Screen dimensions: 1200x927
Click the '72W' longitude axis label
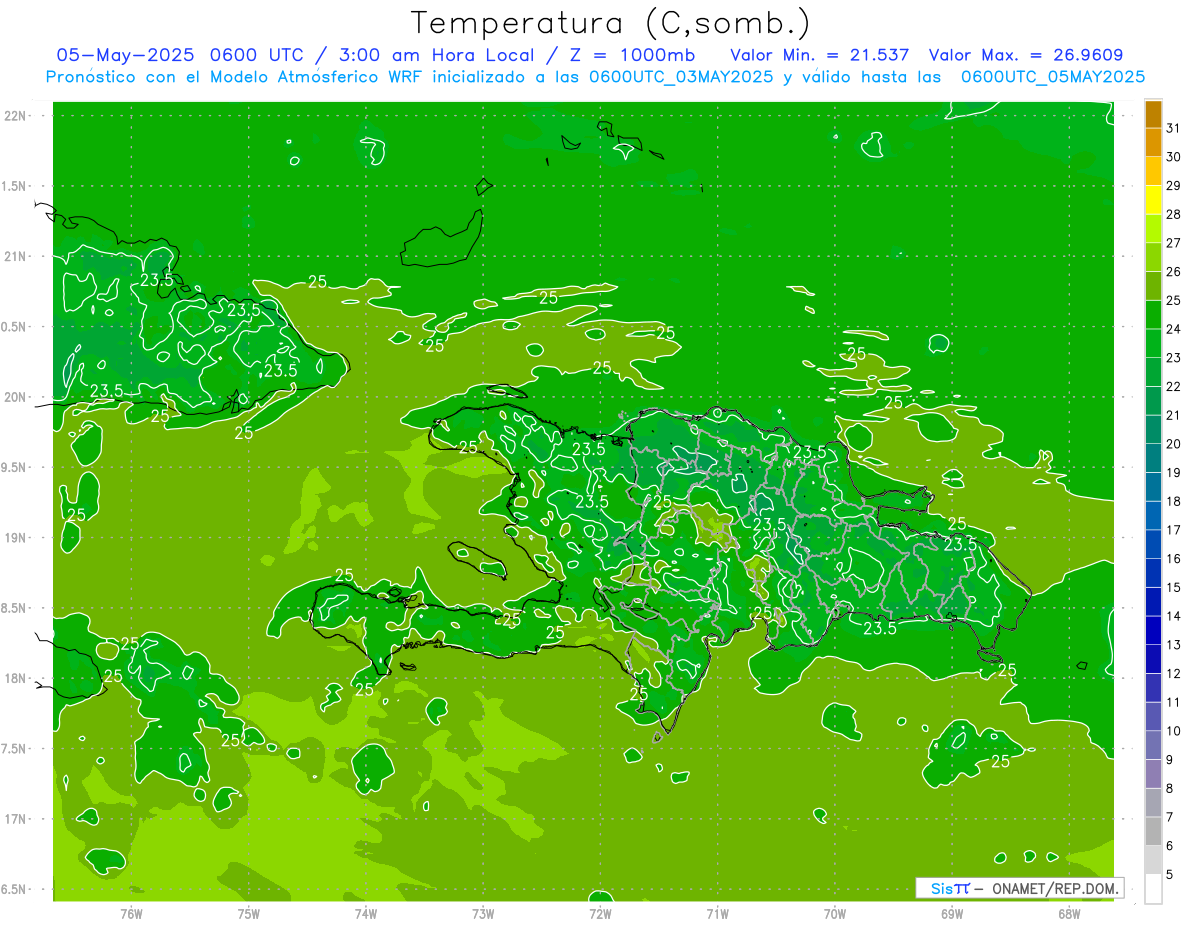coord(600,914)
